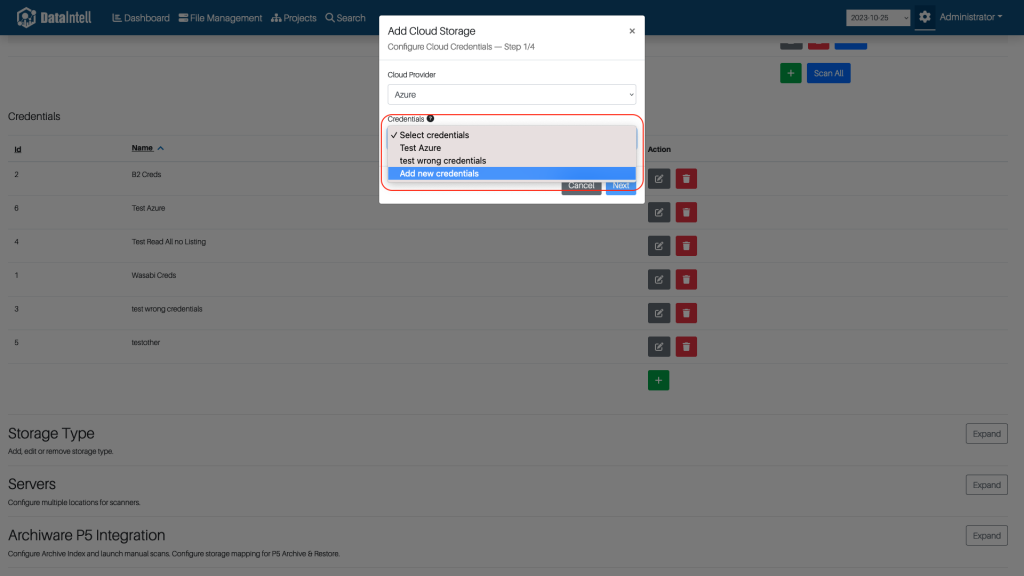Image resolution: width=1024 pixels, height=576 pixels.
Task: Go to Projects page
Action: coord(294,18)
